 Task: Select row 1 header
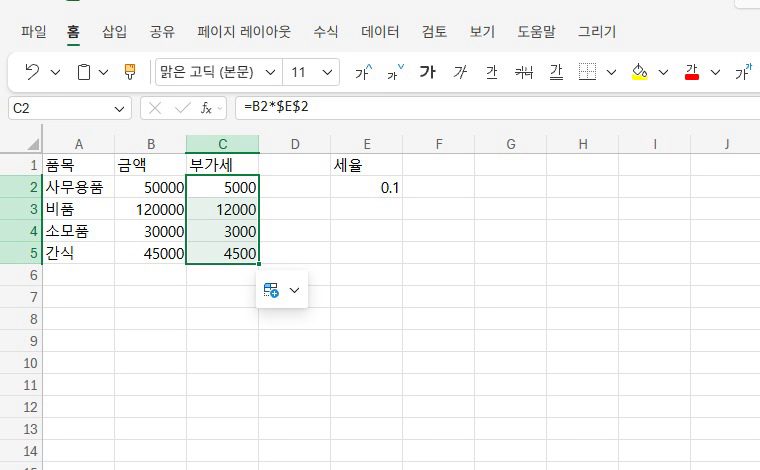click(x=21, y=165)
